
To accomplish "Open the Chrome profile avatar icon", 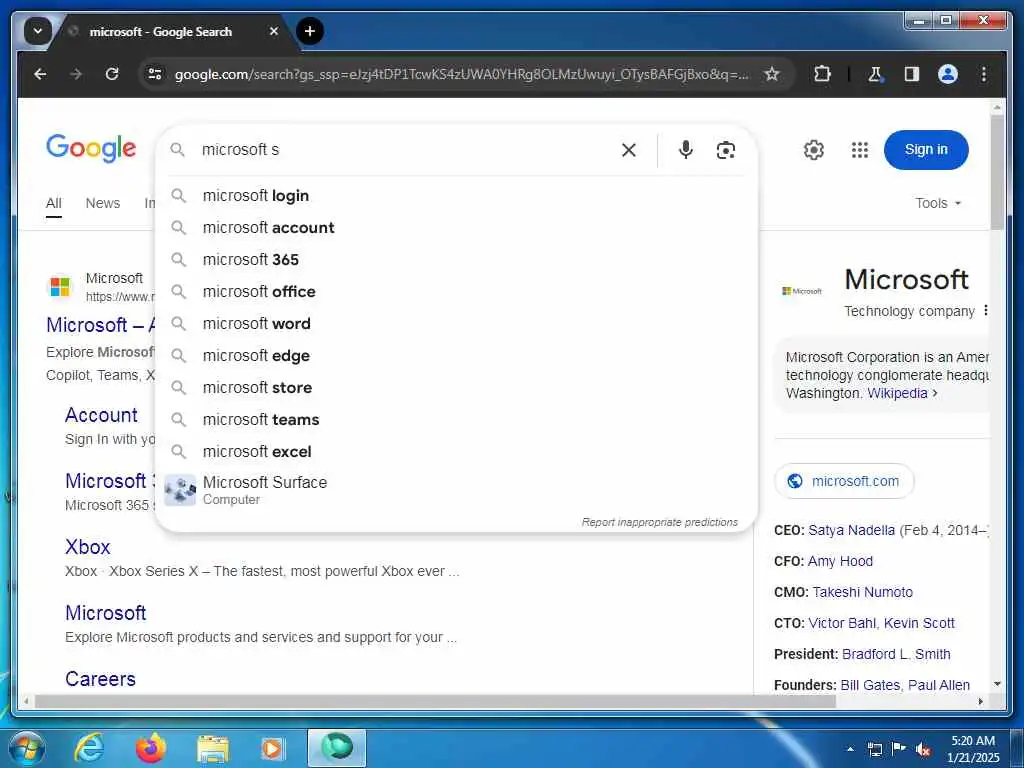I will click(x=948, y=74).
